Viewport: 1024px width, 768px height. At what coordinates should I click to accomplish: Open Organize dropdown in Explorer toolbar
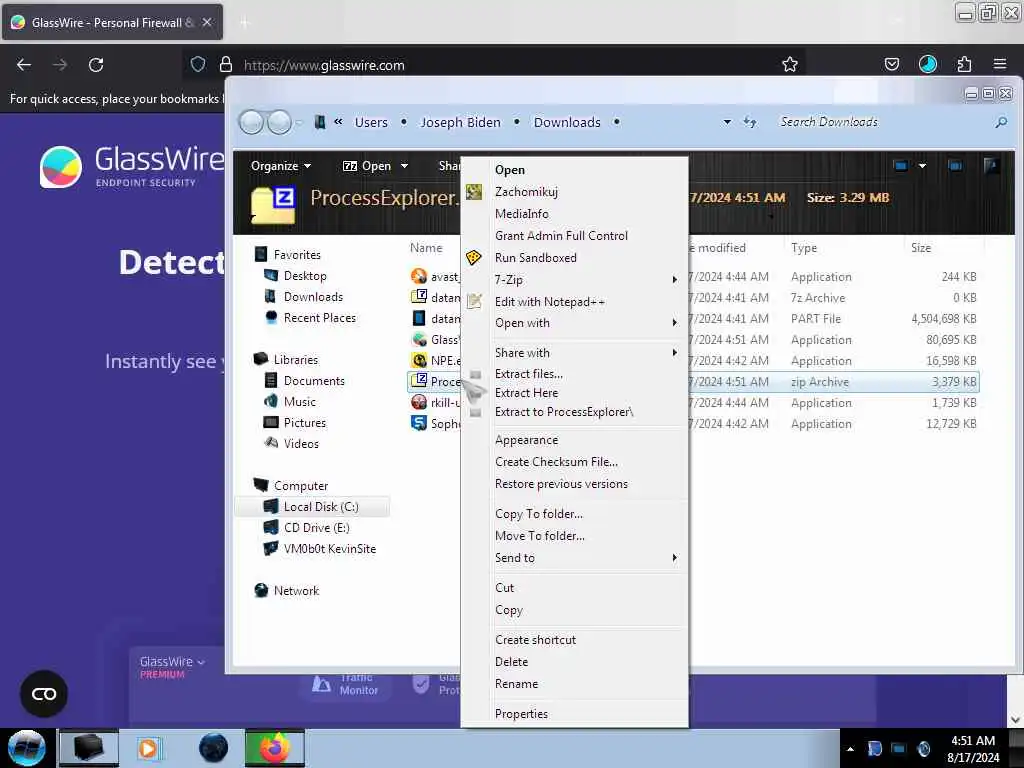281,166
